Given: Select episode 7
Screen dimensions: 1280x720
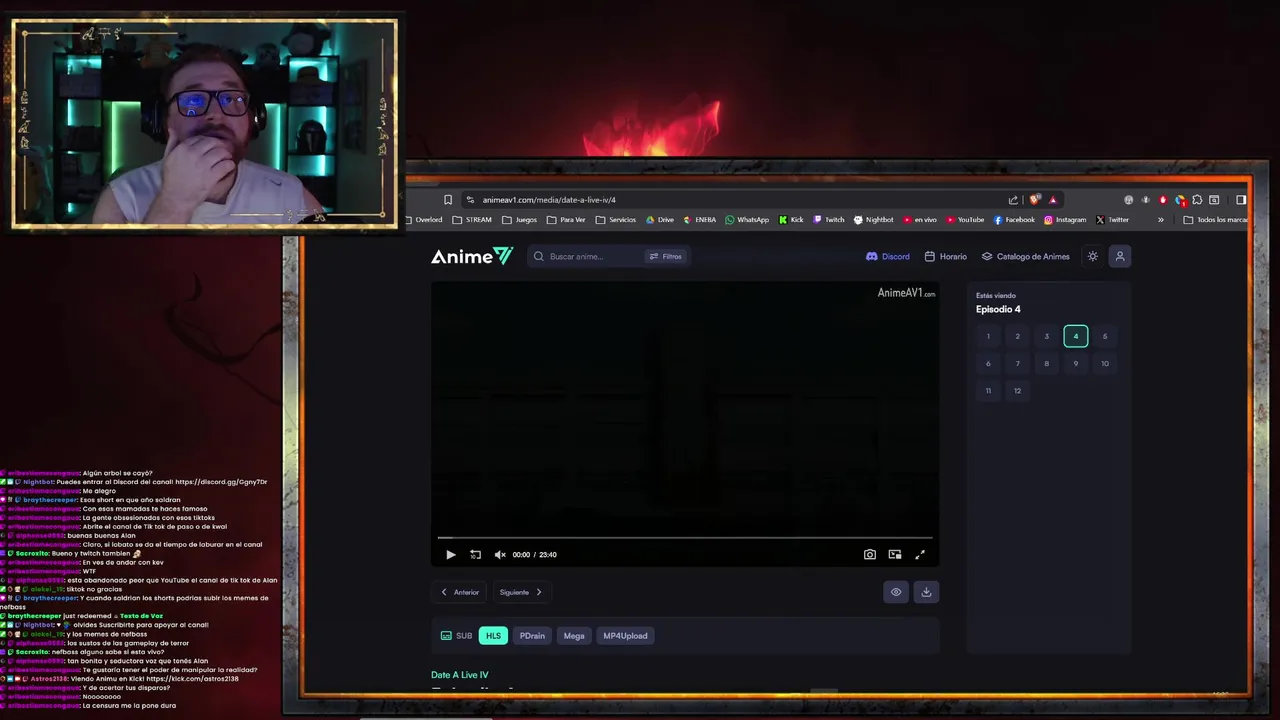Looking at the screenshot, I should point(1017,363).
